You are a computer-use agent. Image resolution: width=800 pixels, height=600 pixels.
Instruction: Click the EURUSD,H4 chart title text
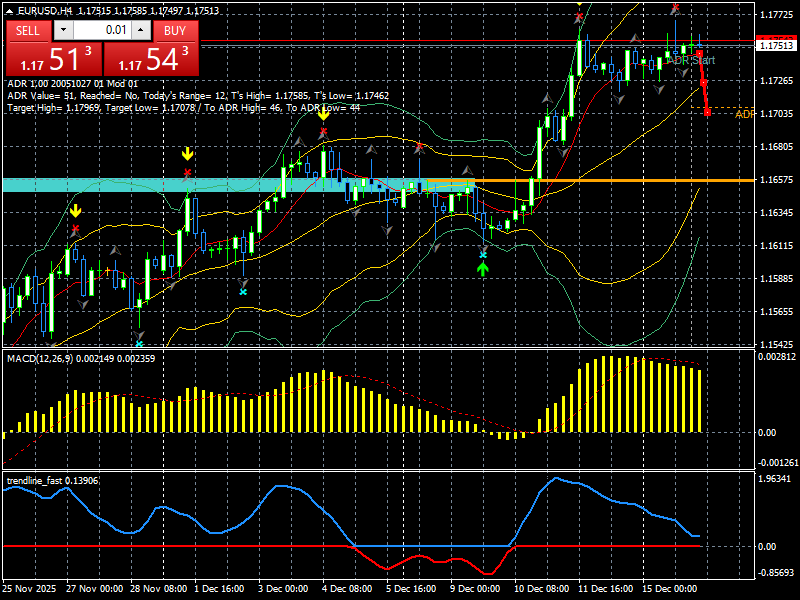(x=44, y=11)
